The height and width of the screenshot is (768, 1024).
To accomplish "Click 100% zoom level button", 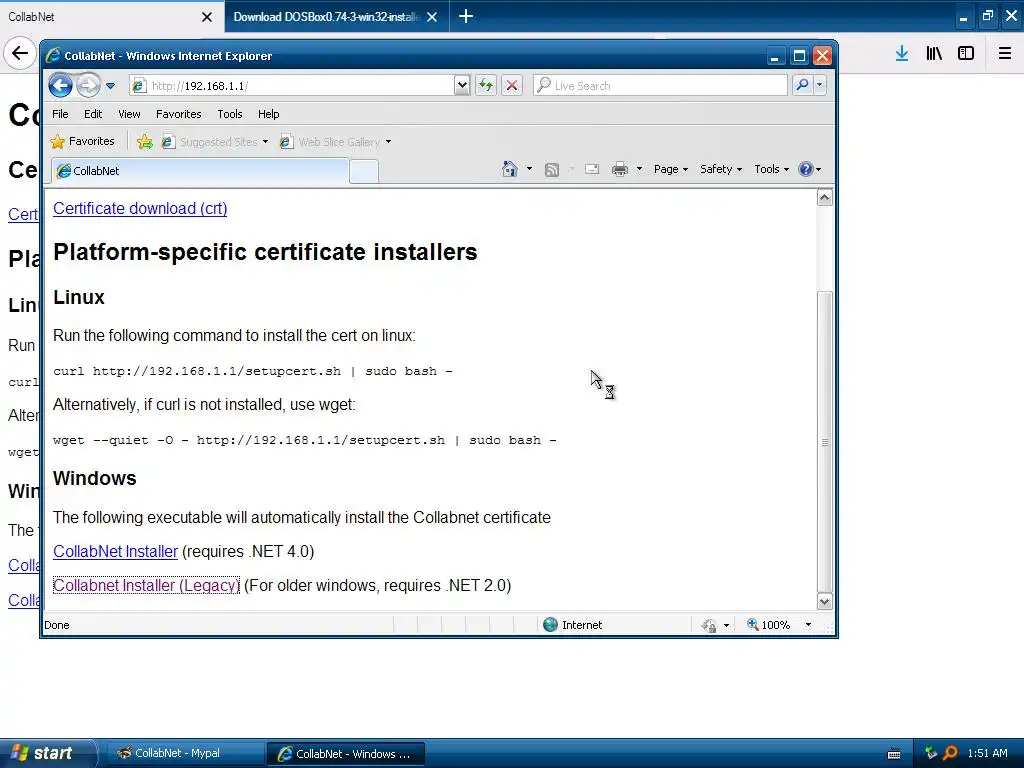I will point(769,625).
